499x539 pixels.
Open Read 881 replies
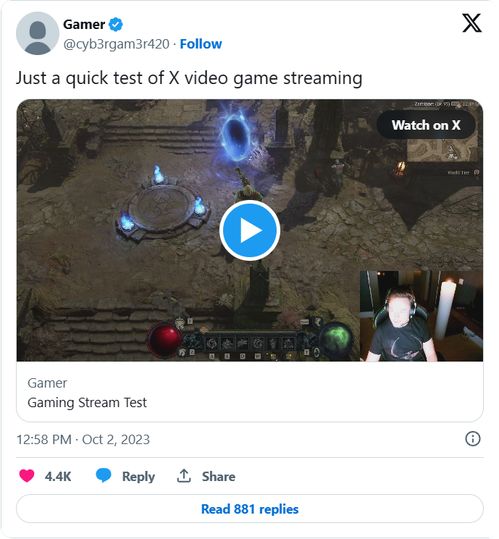[250, 509]
